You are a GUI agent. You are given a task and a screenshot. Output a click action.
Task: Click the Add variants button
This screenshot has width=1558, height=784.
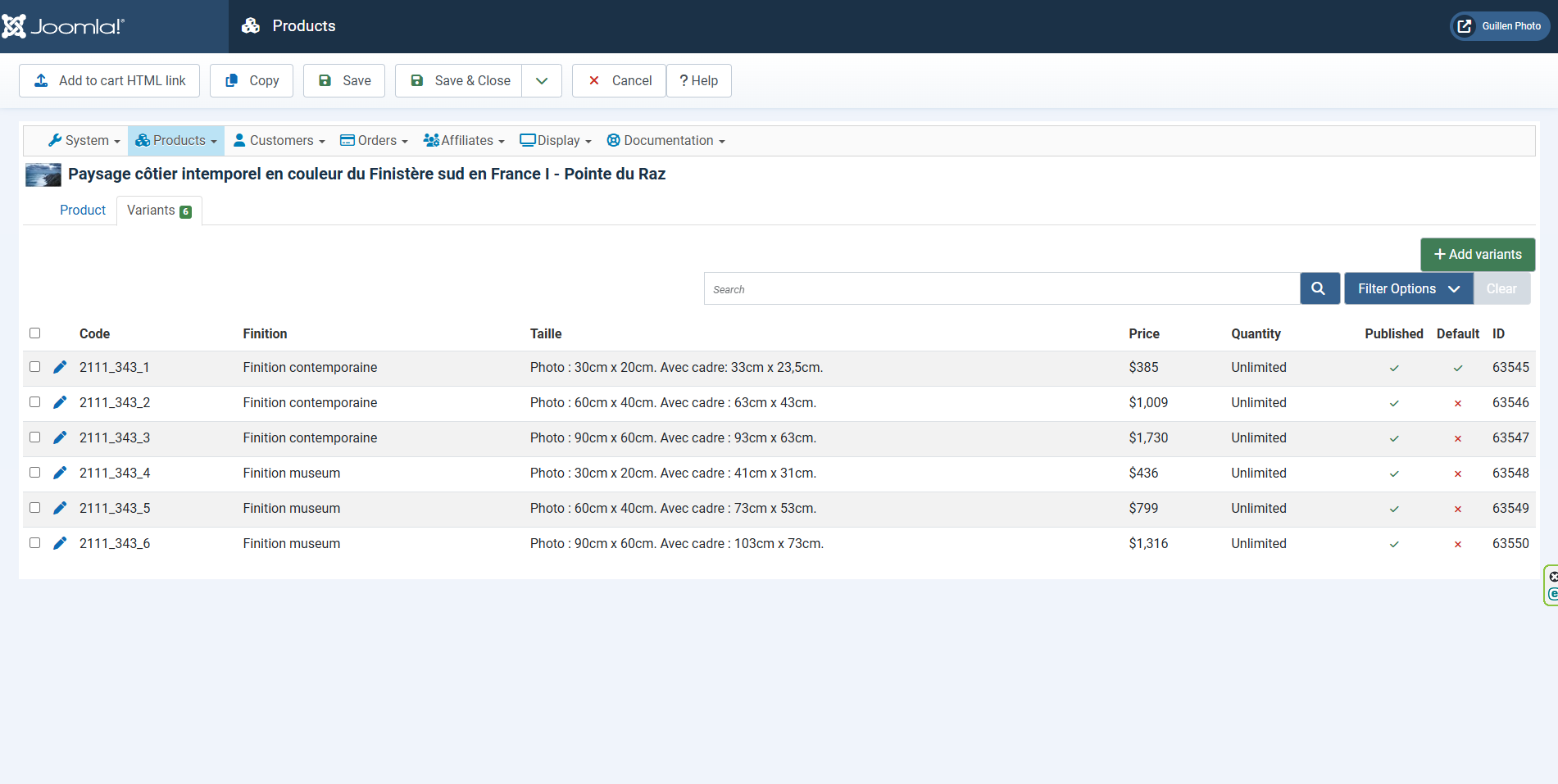point(1477,255)
